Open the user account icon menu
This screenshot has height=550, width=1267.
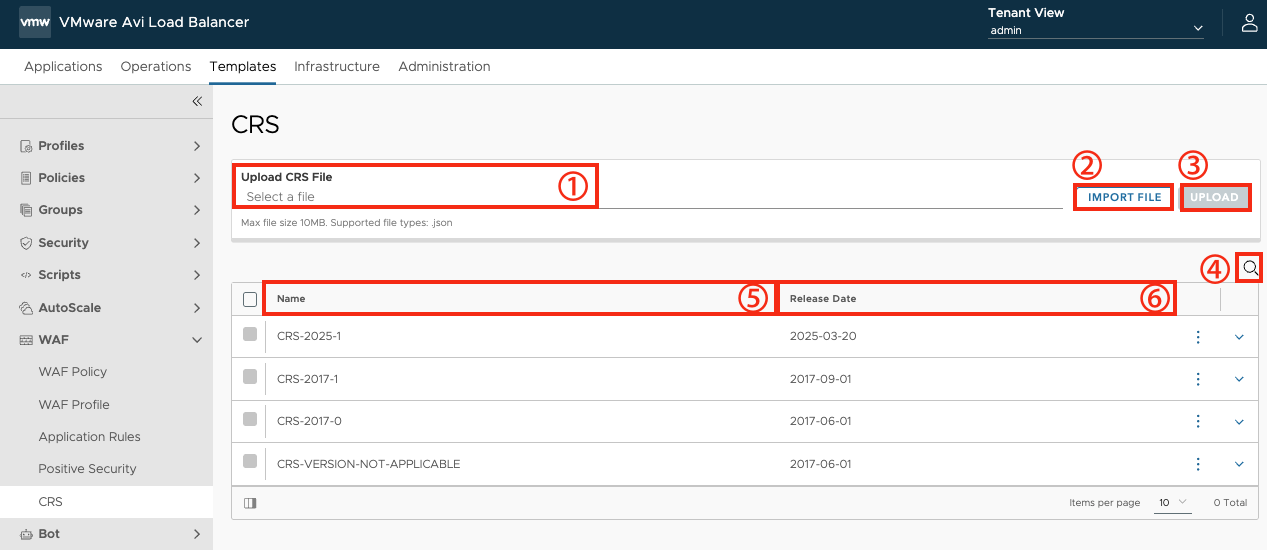pyautogui.click(x=1249, y=23)
